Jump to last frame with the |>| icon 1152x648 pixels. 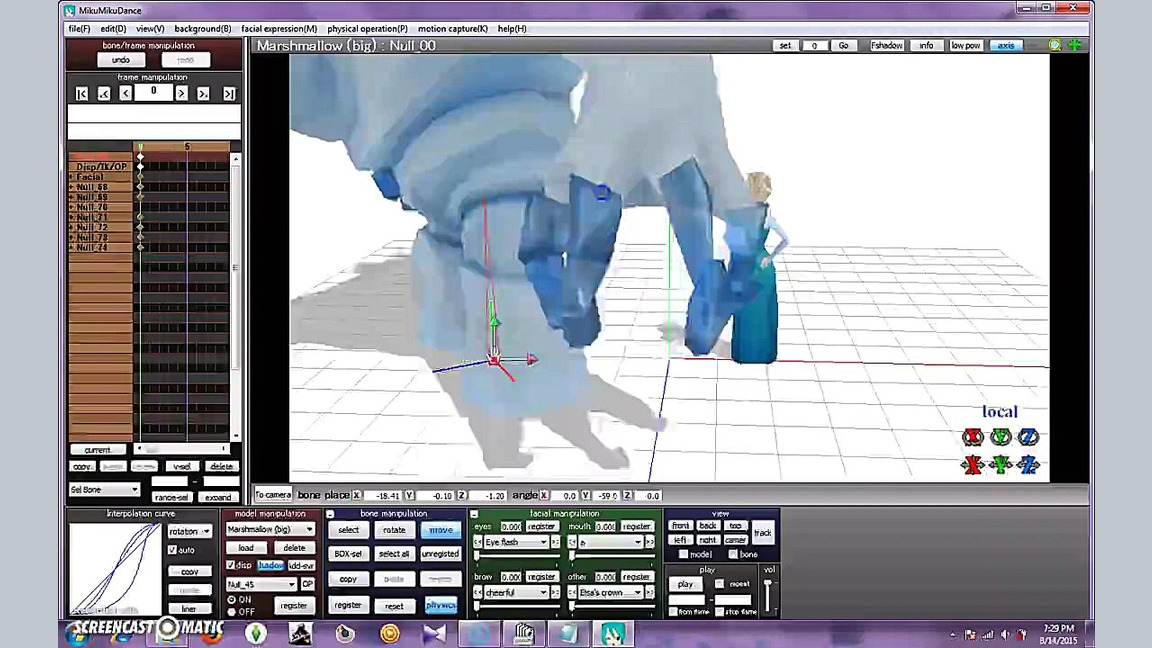pyautogui.click(x=228, y=92)
